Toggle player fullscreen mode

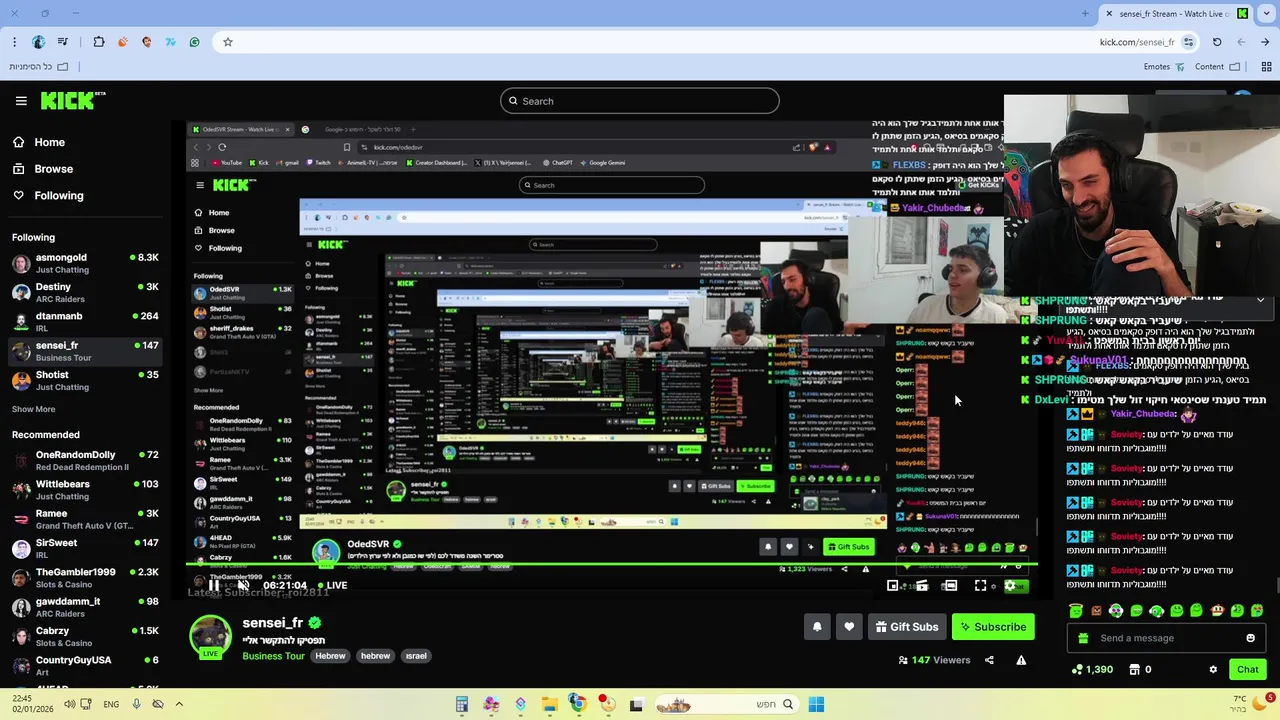point(980,586)
